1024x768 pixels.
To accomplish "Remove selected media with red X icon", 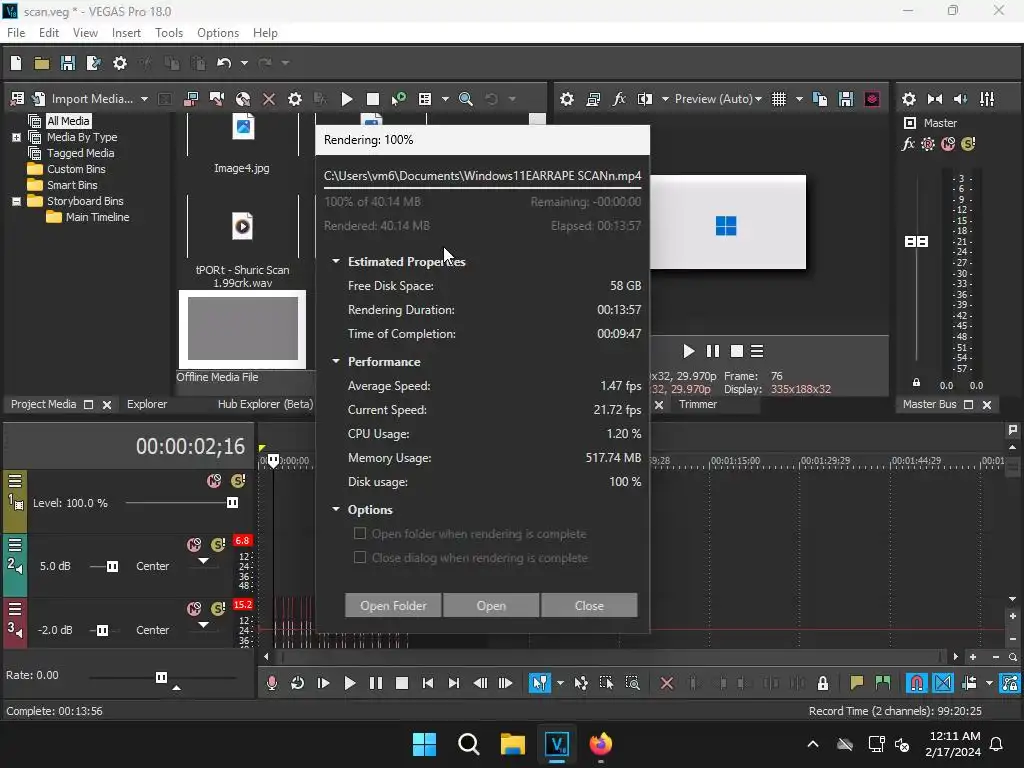I will pyautogui.click(x=268, y=99).
